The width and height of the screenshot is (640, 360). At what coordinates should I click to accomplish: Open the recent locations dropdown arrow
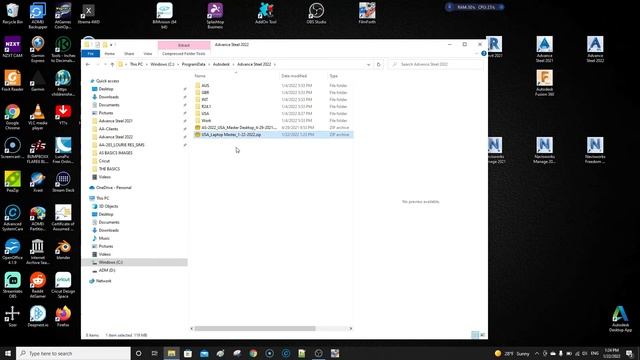pyautogui.click(x=105, y=64)
